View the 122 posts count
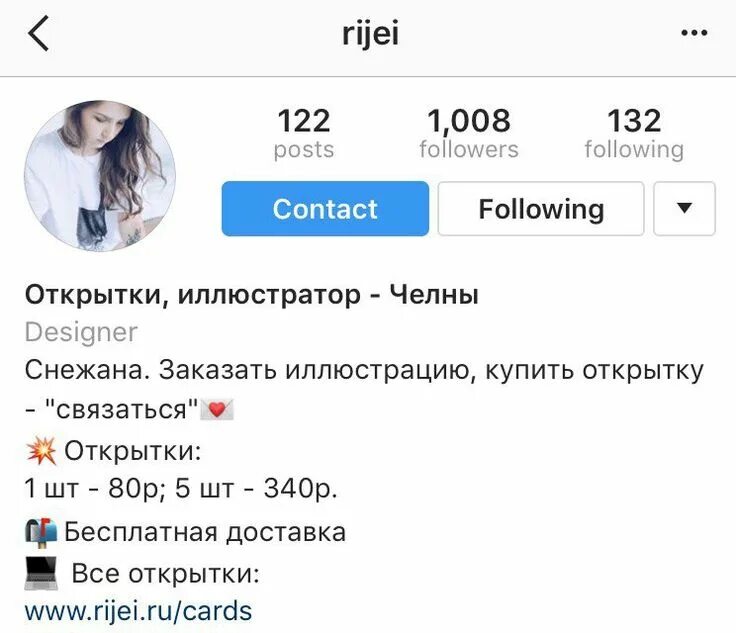The height and width of the screenshot is (633, 736). click(x=304, y=133)
